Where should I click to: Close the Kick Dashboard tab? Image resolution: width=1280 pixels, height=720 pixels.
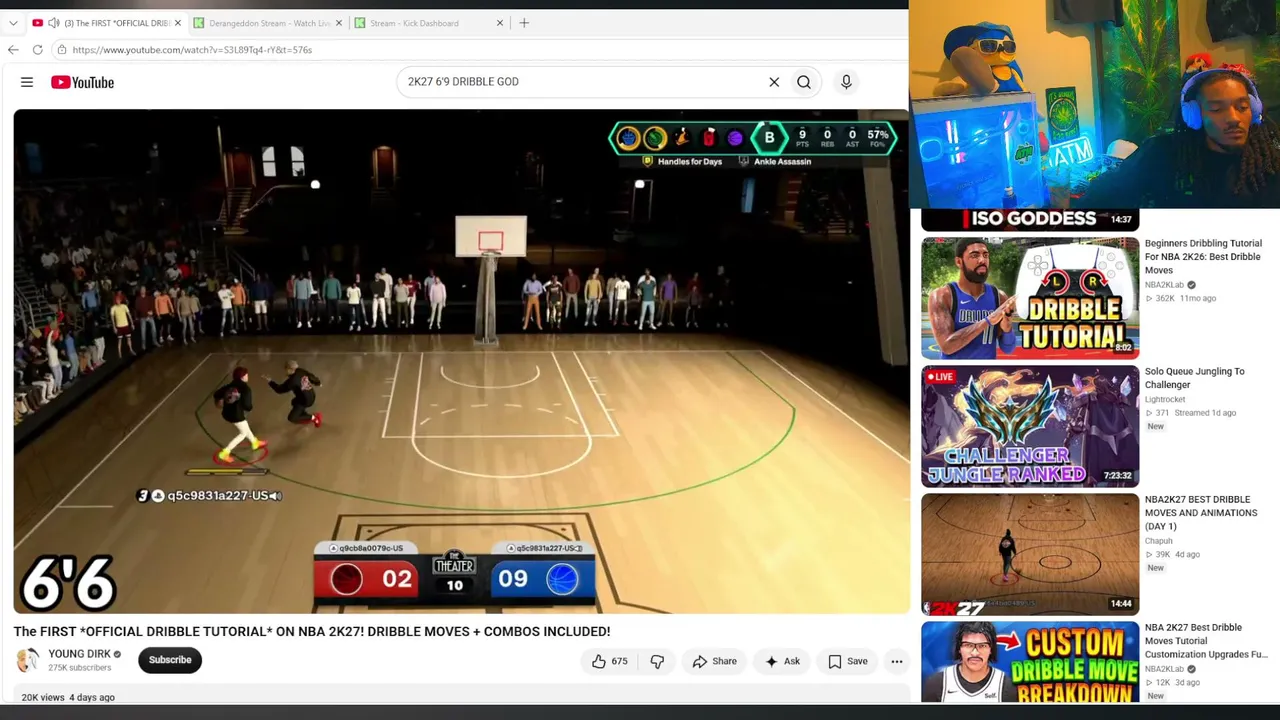500,23
